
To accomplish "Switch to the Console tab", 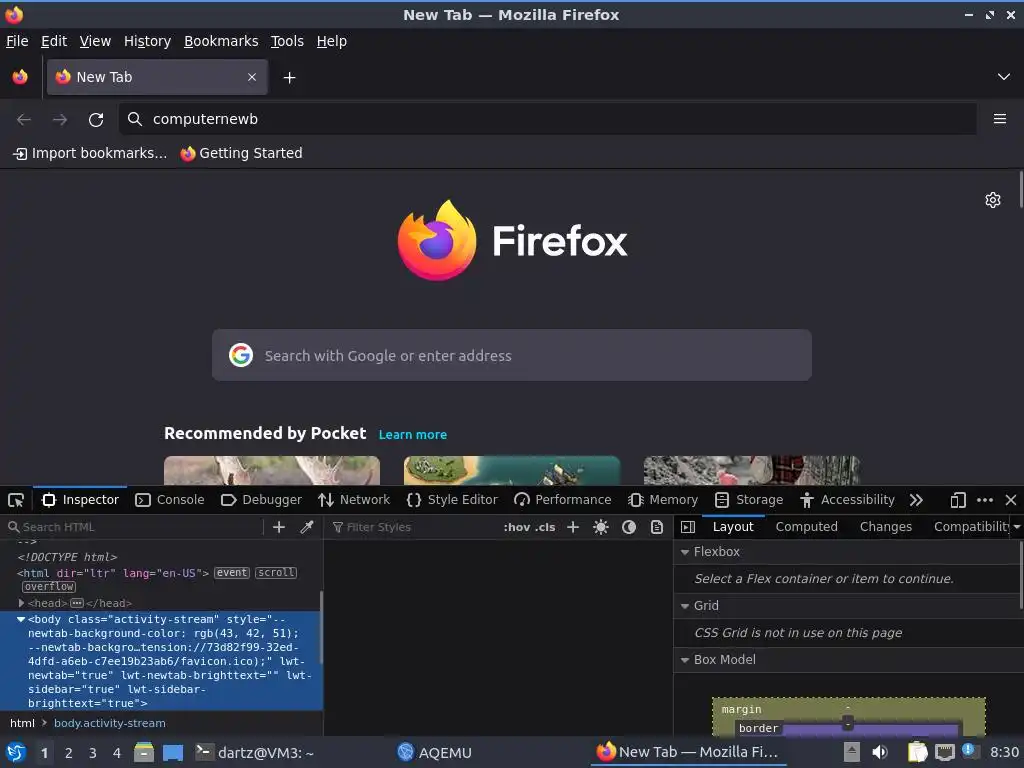I will [170, 500].
